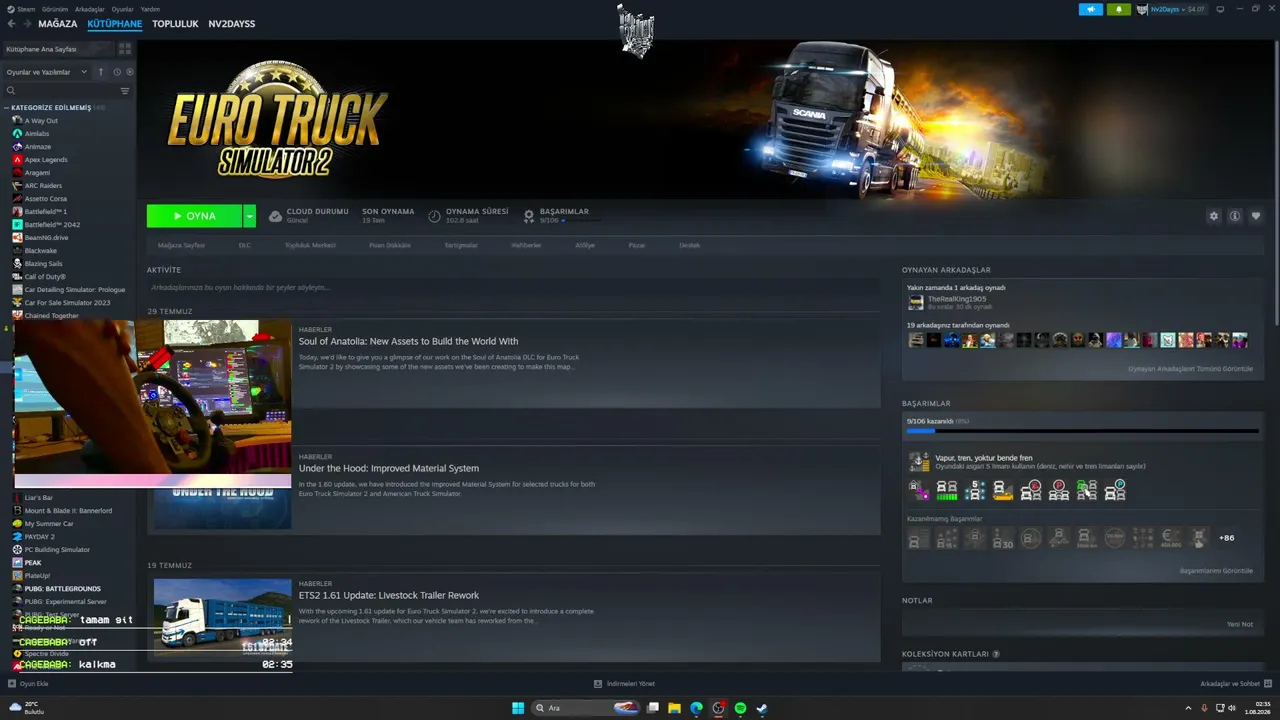Viewport: 1280px width, 720px height.
Task: Open game settings gear icon
Action: [x=1214, y=216]
